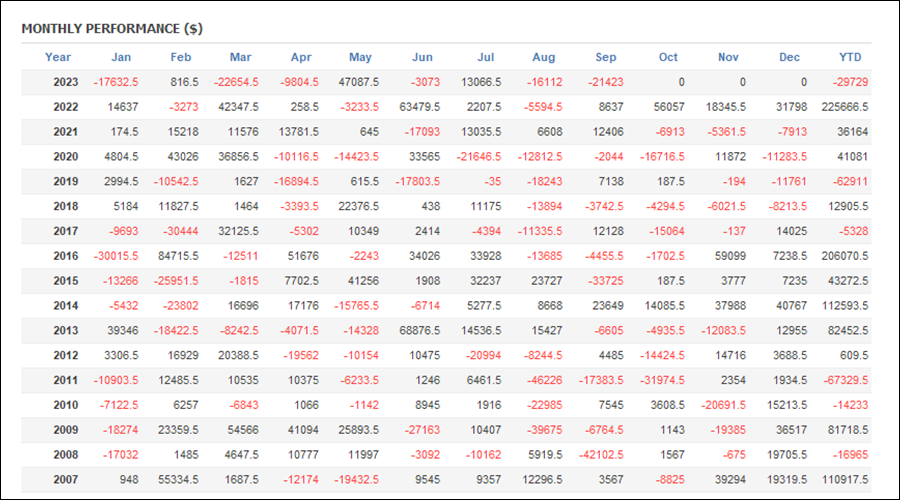The height and width of the screenshot is (500, 900).
Task: Click 2015 Sep value -33725
Action: pos(606,281)
